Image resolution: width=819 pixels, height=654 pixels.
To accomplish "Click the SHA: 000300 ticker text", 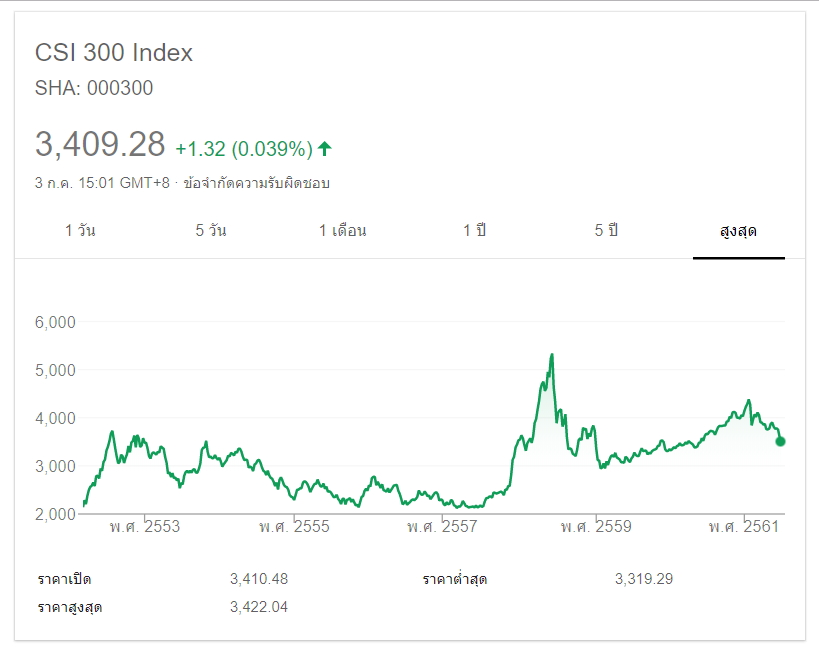I will [94, 88].
